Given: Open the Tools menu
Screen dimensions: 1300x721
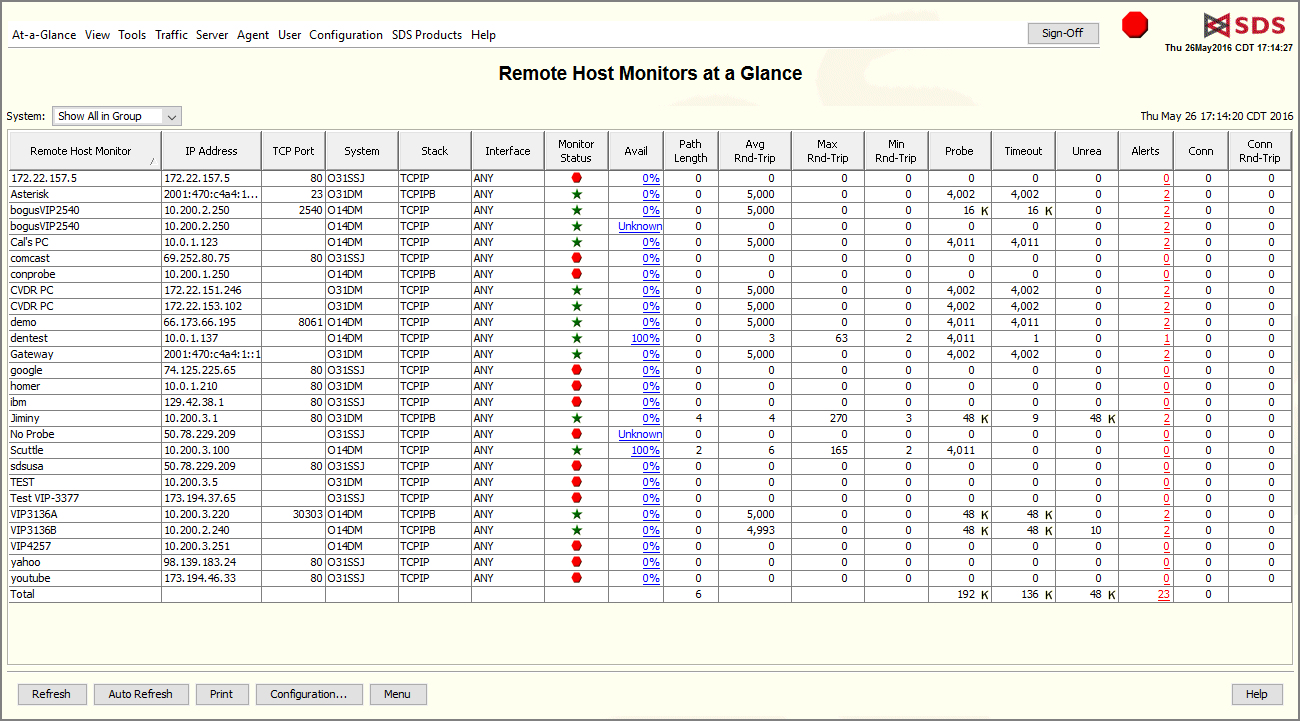Looking at the screenshot, I should [x=132, y=35].
